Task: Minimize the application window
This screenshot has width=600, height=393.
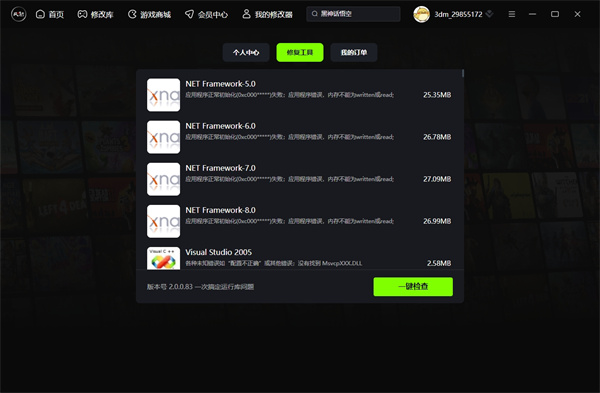Action: (532, 14)
